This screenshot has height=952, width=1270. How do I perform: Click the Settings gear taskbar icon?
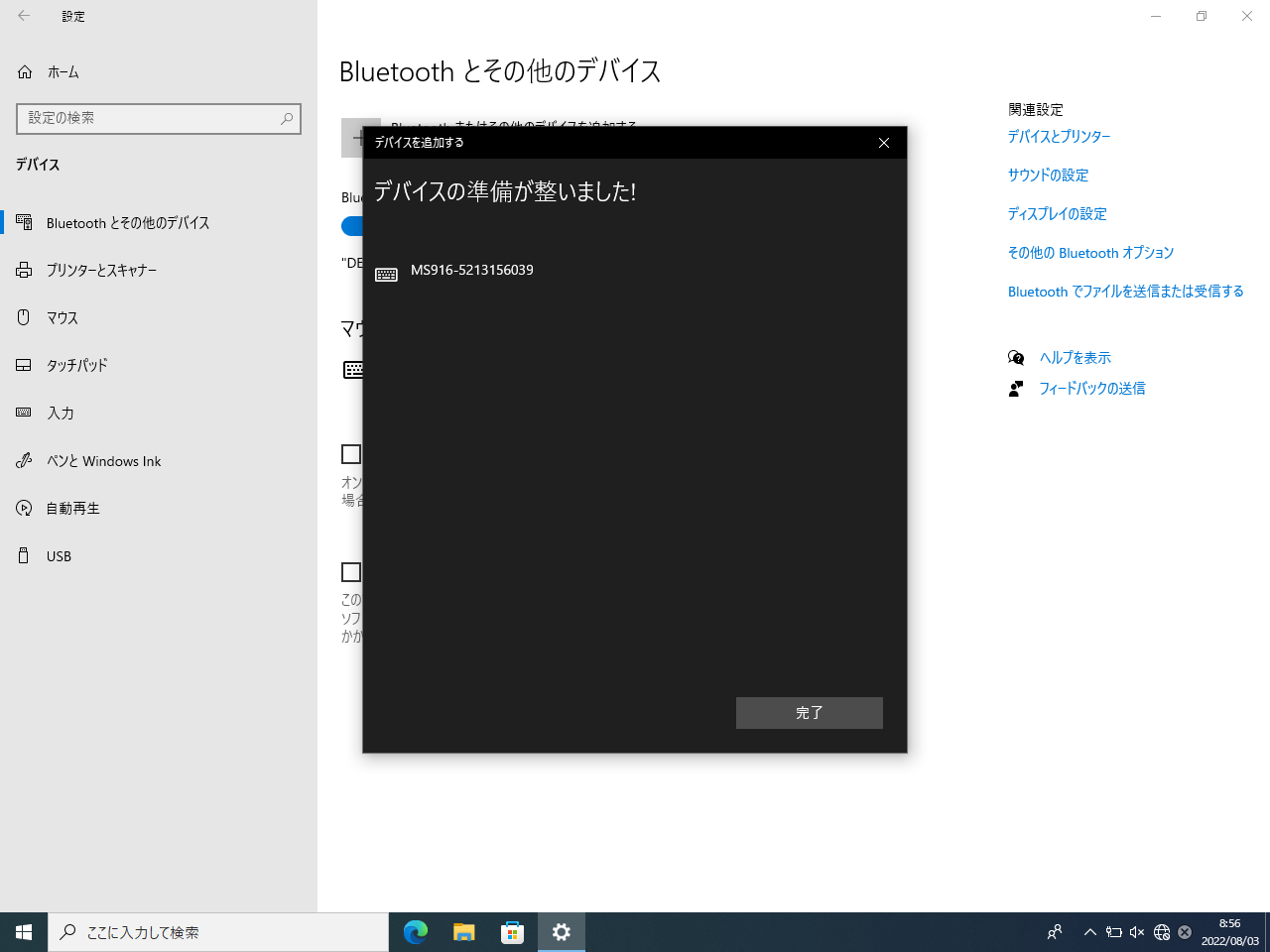562,932
